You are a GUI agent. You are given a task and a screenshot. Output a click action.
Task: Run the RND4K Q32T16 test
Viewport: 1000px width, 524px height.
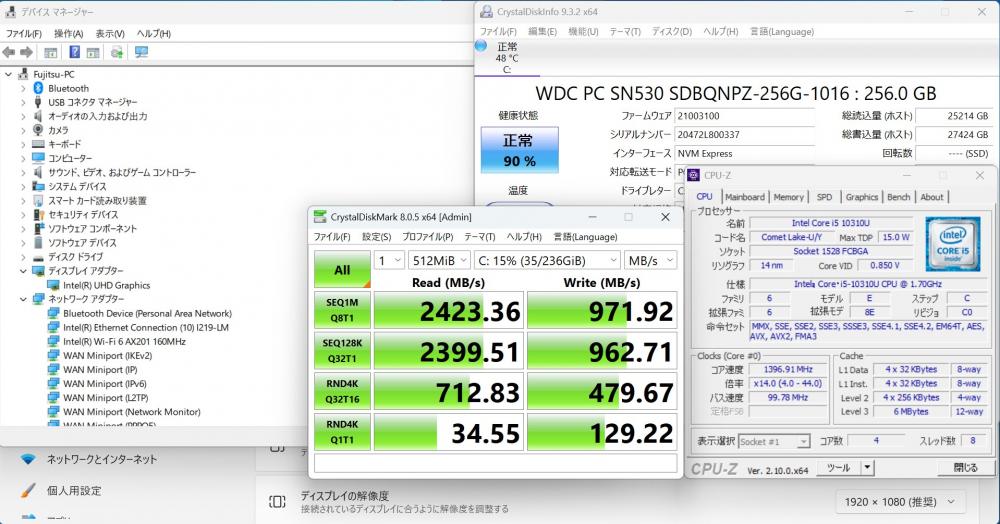342,391
